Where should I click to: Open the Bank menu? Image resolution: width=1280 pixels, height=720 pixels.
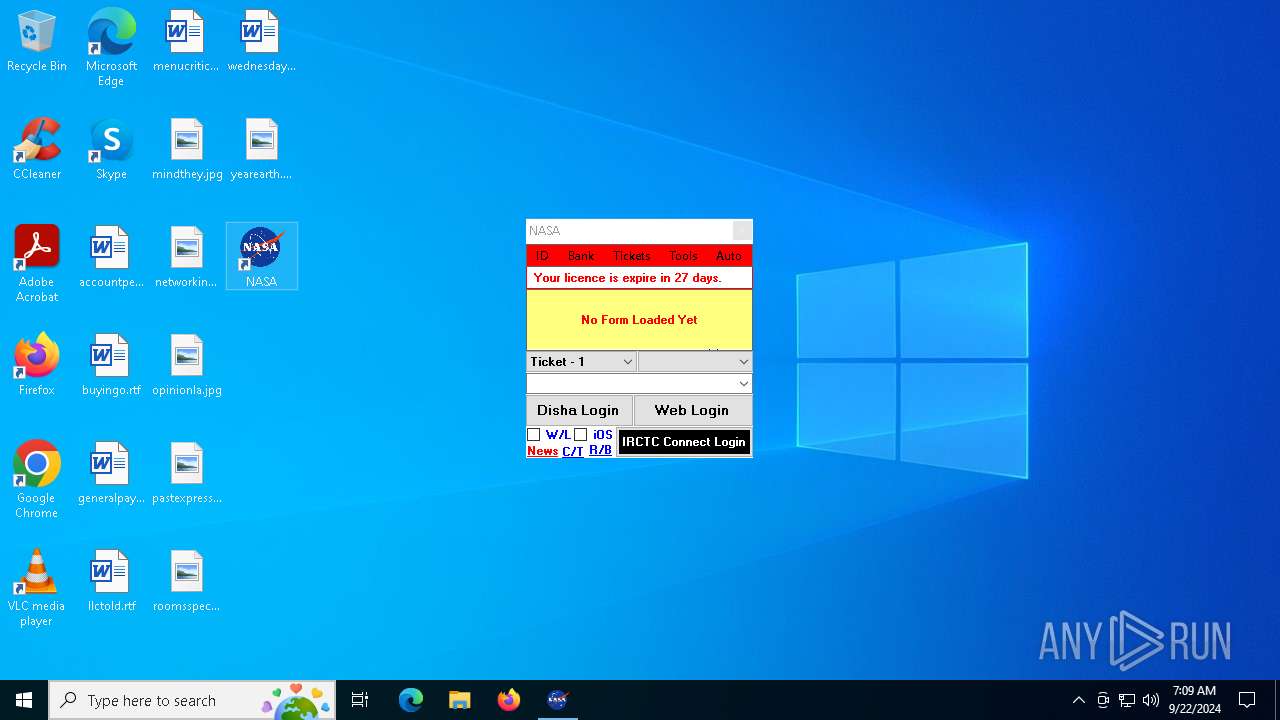pos(581,256)
